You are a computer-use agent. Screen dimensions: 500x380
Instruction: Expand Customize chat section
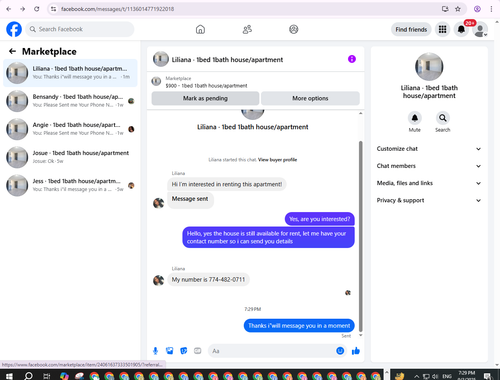(429, 149)
